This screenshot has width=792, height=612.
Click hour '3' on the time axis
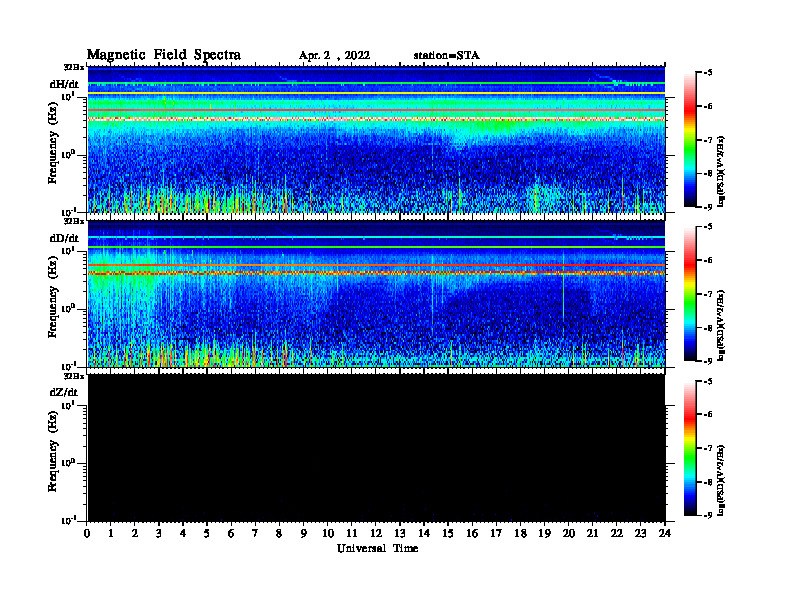159,534
